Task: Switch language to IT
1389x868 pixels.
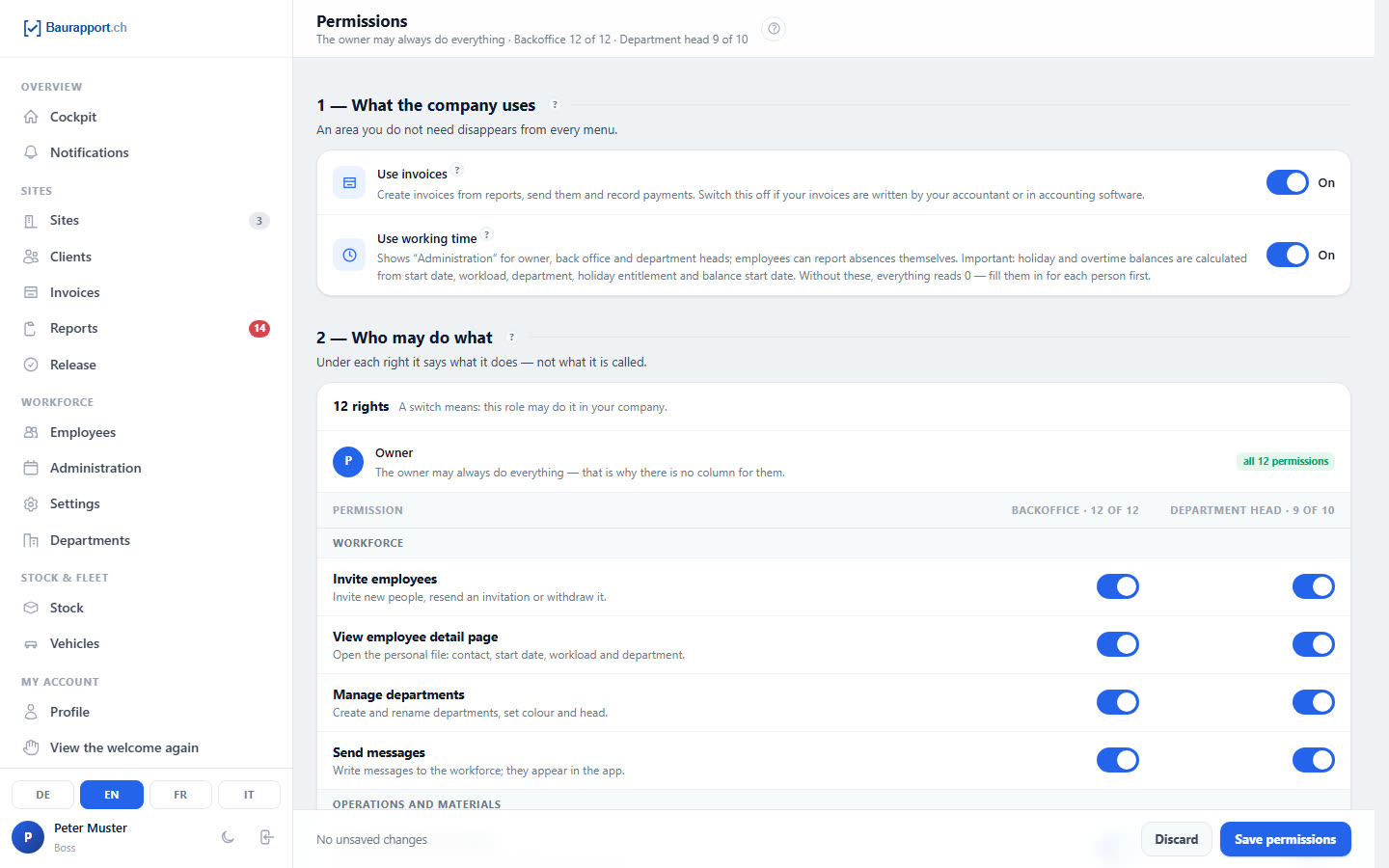Action: (x=249, y=795)
